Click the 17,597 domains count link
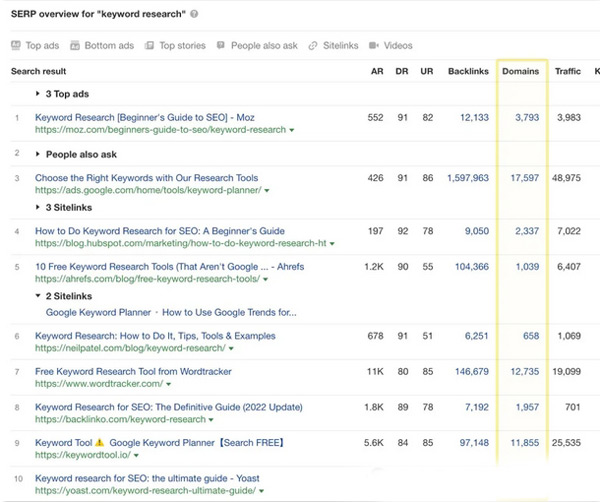600x502 pixels. click(524, 178)
